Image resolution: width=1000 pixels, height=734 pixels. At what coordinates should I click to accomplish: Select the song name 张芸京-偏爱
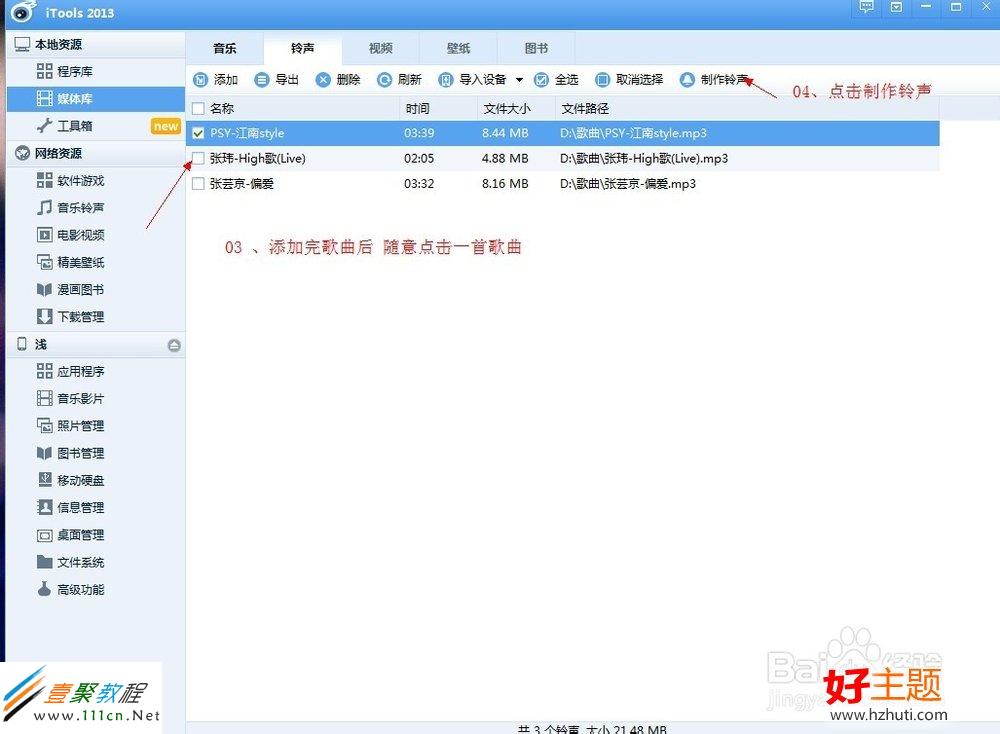coord(242,184)
